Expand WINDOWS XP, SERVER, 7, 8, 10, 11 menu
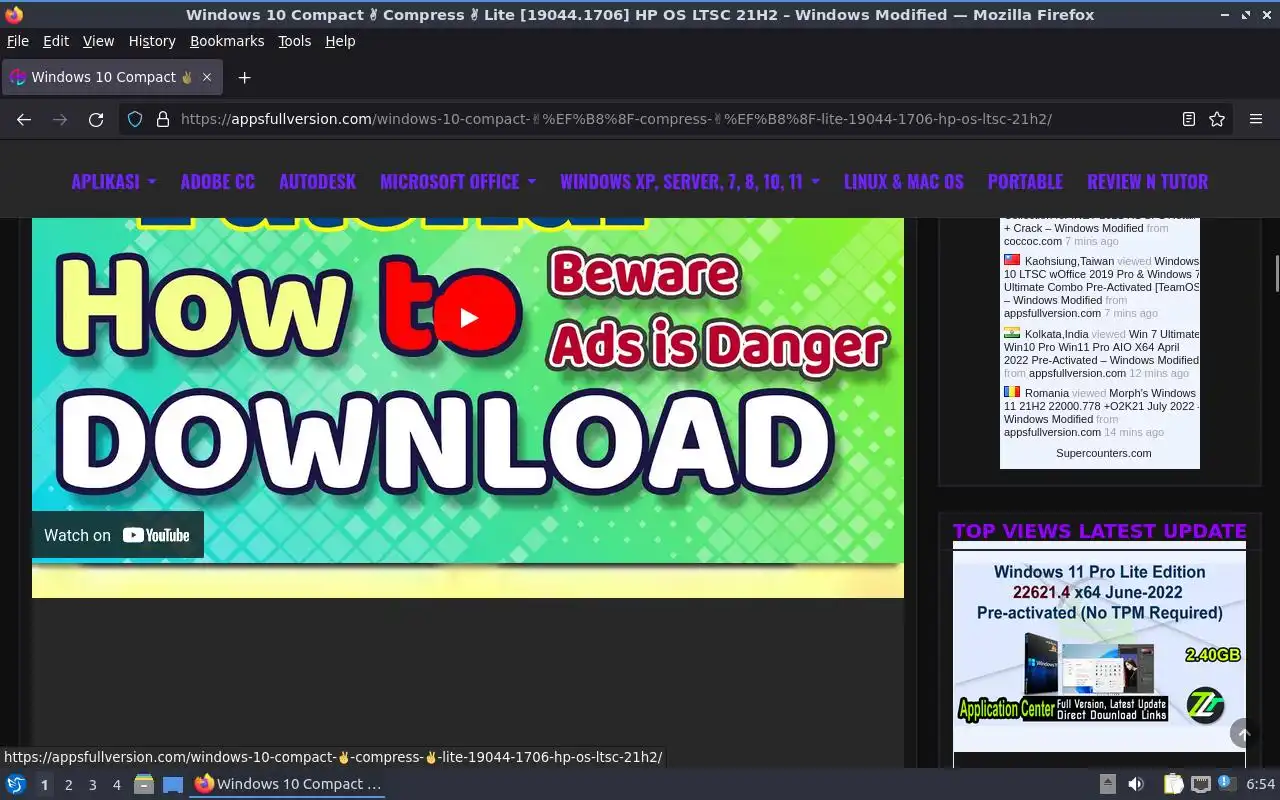The image size is (1280, 800). 690,181
